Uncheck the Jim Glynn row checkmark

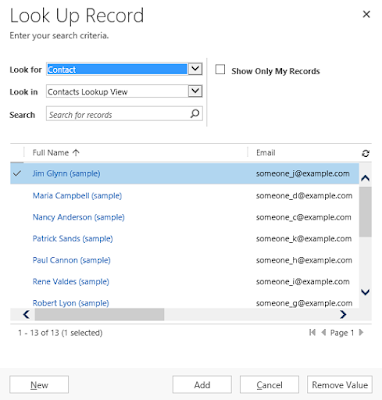pyautogui.click(x=17, y=173)
